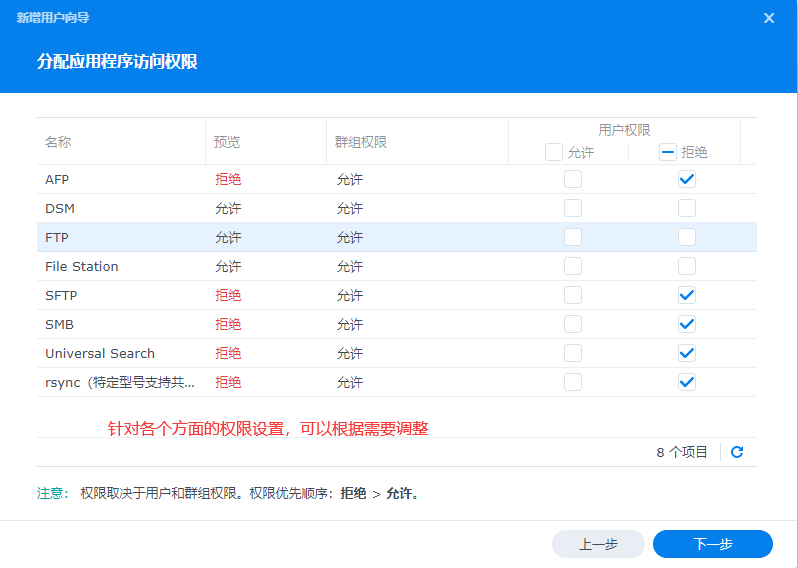Screen dimensions: 798x568
Task: Toggle the header 允许 select-all checkbox
Action: point(554,153)
